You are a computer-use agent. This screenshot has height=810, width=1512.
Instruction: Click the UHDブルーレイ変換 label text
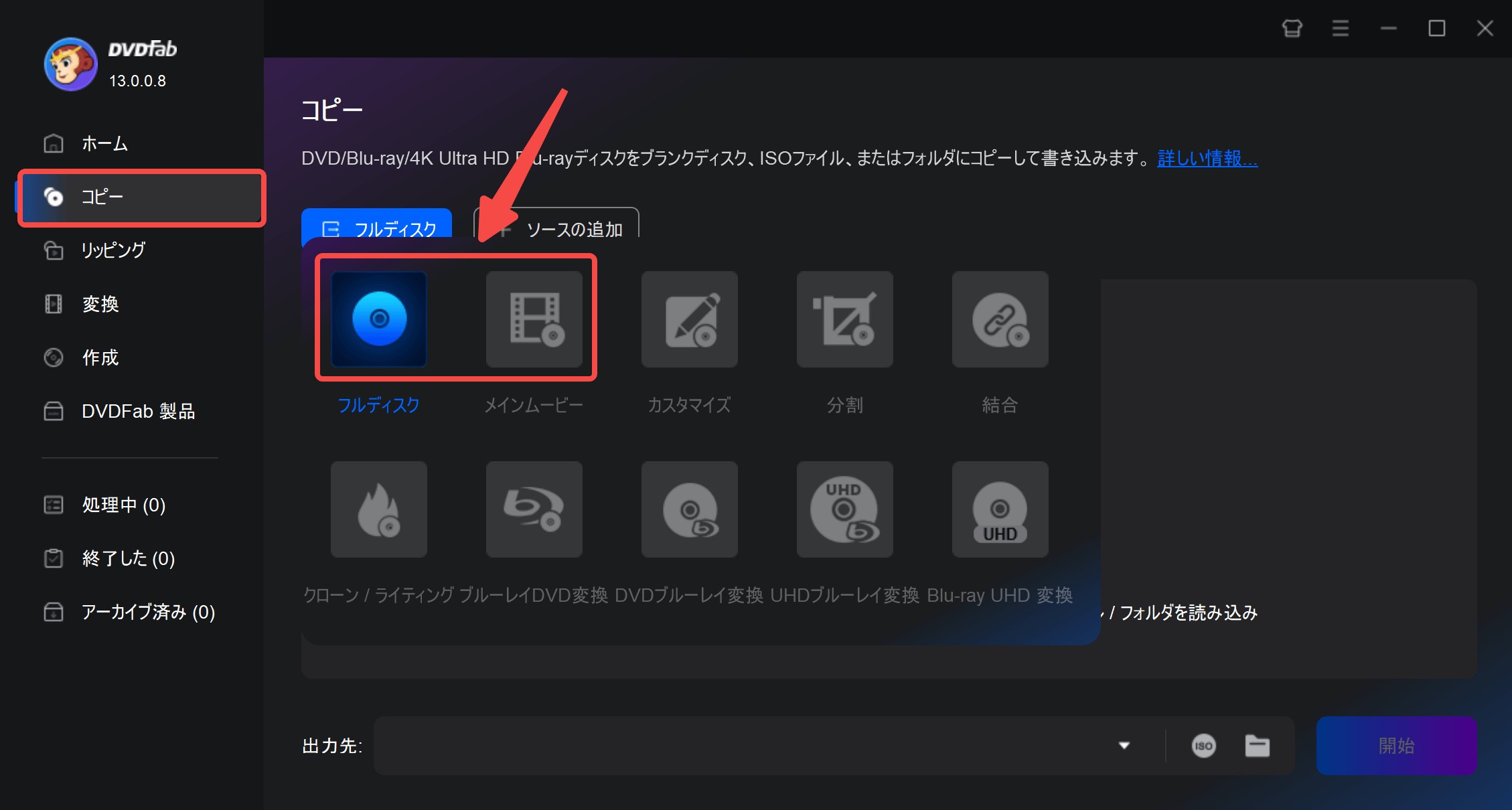[845, 595]
